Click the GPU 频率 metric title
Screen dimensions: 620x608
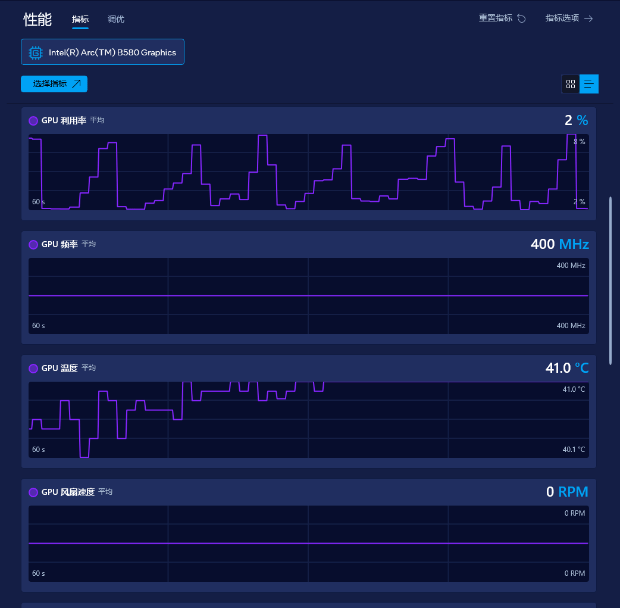click(59, 244)
